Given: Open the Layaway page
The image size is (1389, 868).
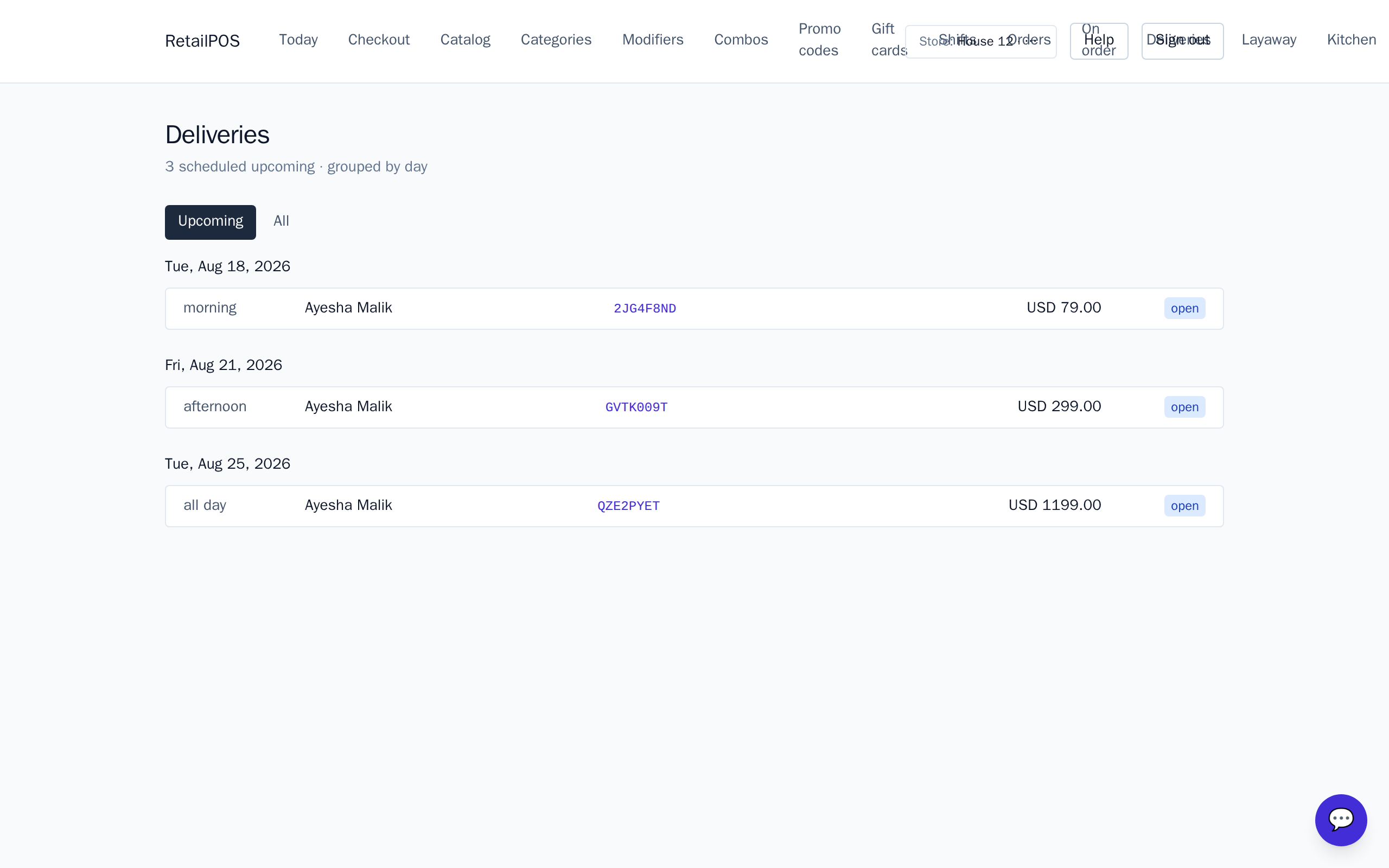Looking at the screenshot, I should click(1269, 40).
